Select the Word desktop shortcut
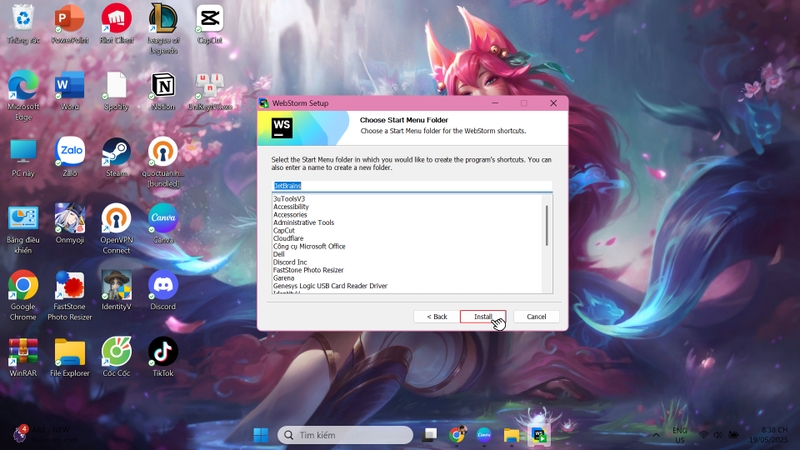 [x=70, y=90]
